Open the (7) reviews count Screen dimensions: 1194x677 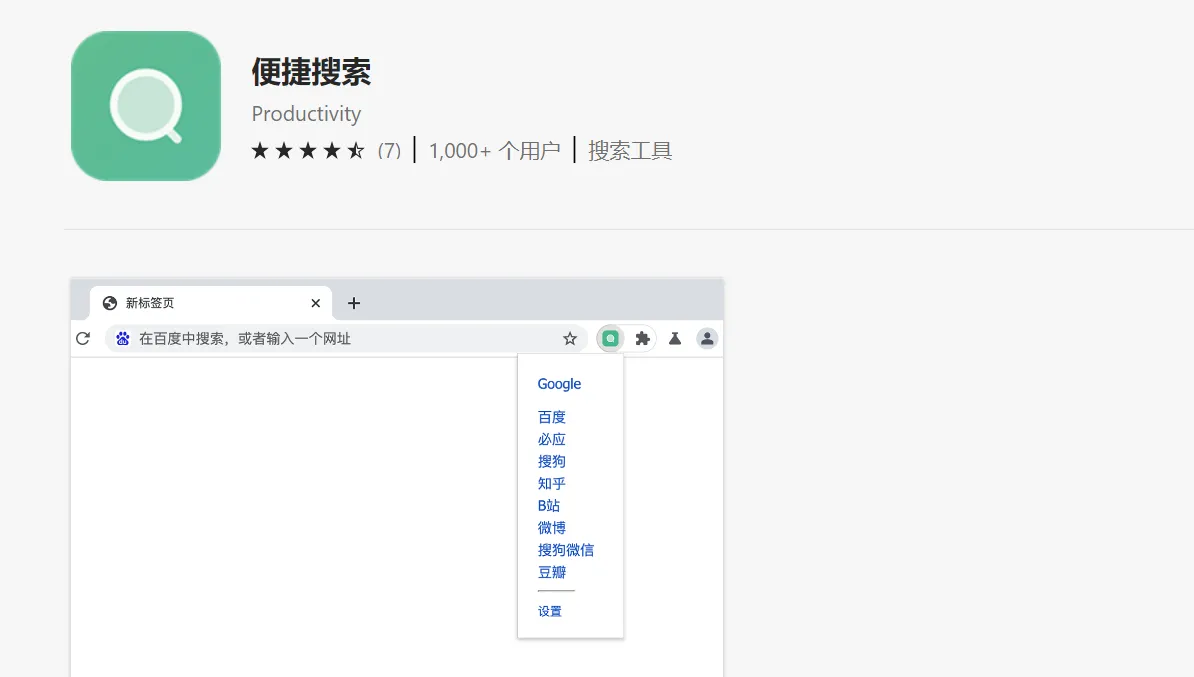[x=389, y=151]
